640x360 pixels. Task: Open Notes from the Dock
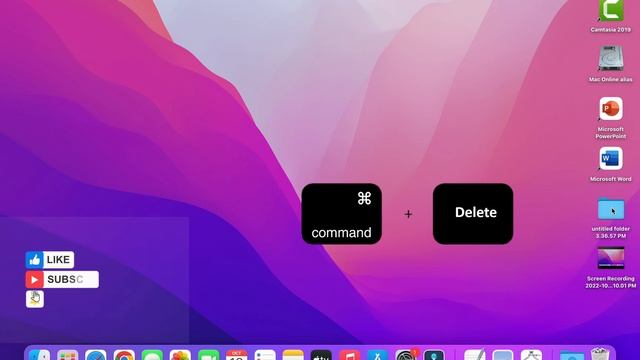pyautogui.click(x=293, y=355)
